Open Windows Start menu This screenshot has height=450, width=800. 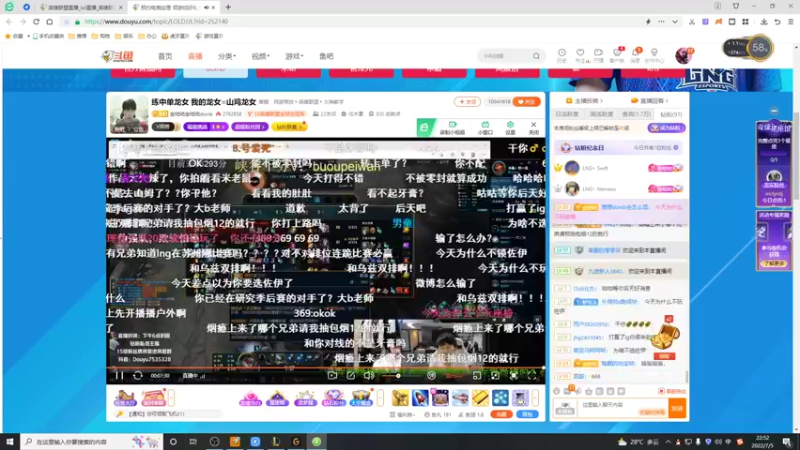pos(10,441)
